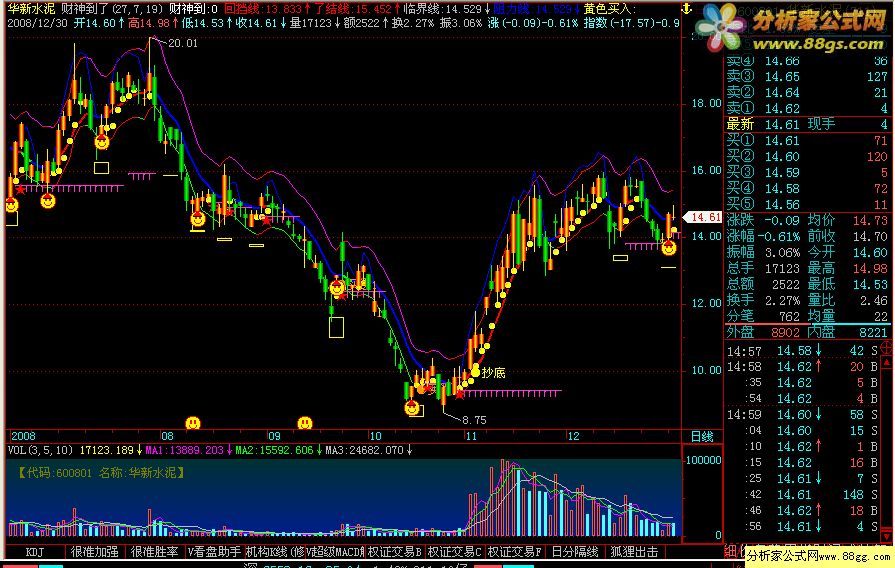This screenshot has width=895, height=568.
Task: Click the yellow anchor icon above price axis
Action: click(x=687, y=9)
